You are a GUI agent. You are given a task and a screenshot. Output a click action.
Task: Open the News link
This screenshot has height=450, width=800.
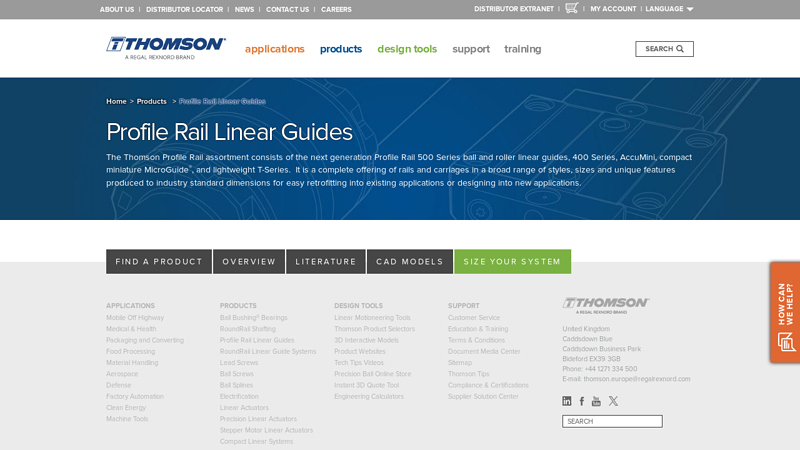(244, 9)
